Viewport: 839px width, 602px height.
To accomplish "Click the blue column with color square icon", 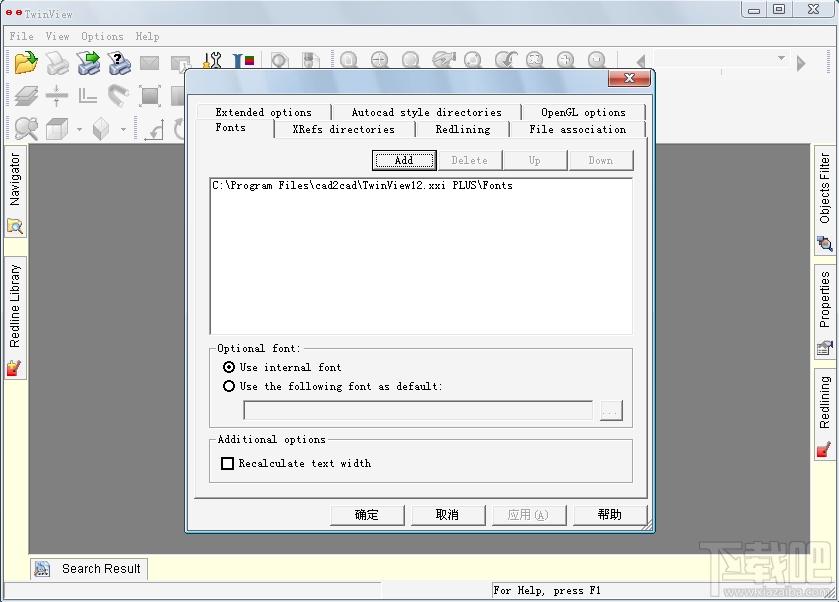I will 243,60.
